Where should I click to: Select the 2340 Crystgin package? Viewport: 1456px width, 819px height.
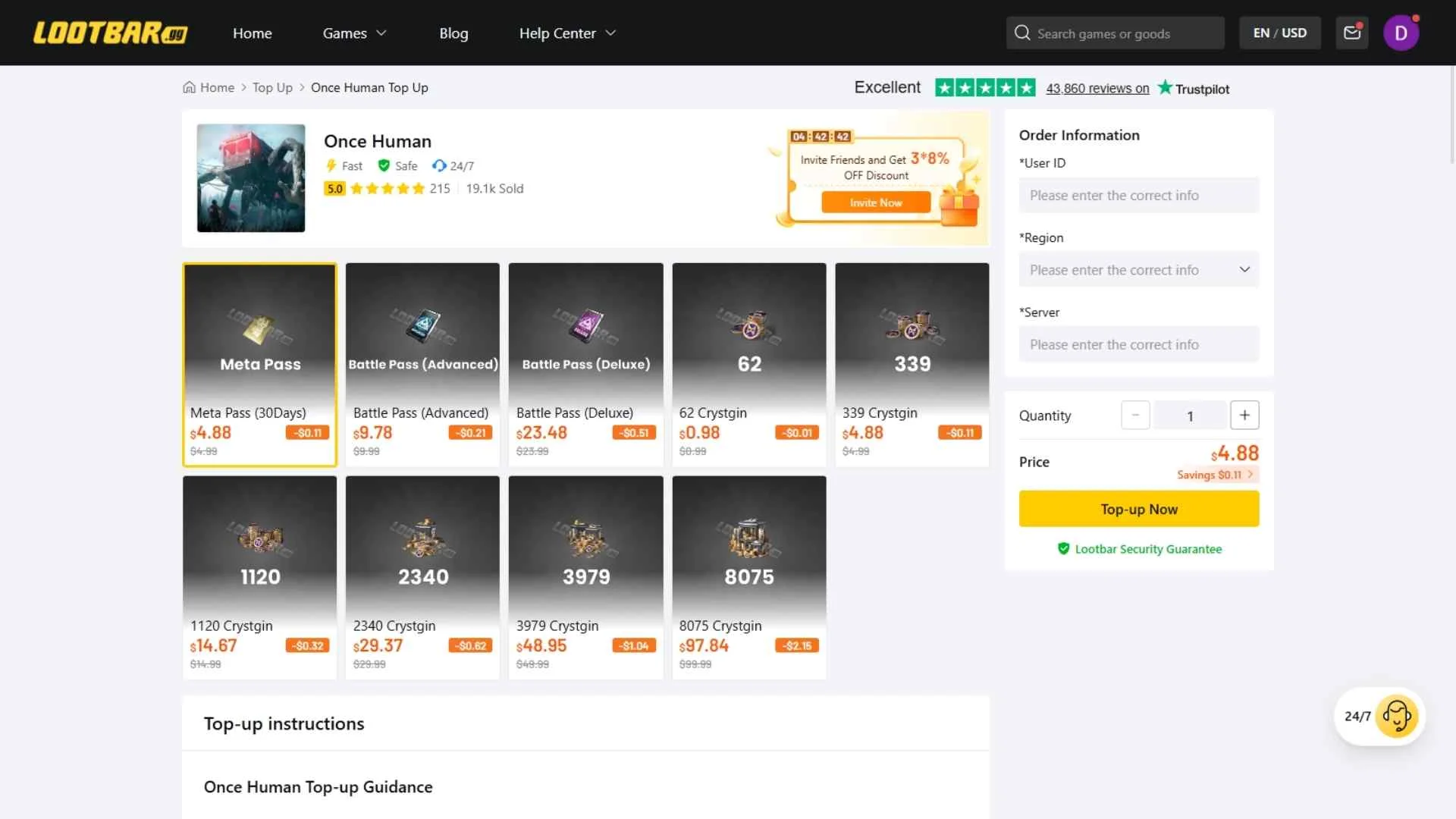coord(422,578)
